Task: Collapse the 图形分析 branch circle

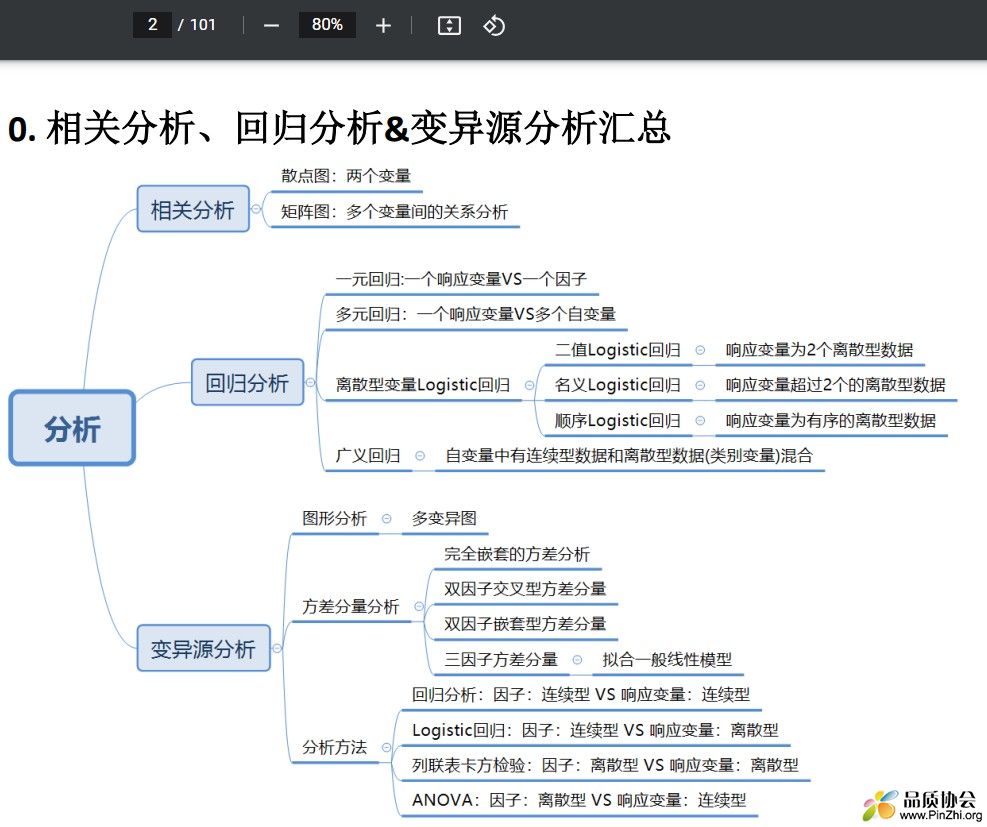Action: [386, 519]
